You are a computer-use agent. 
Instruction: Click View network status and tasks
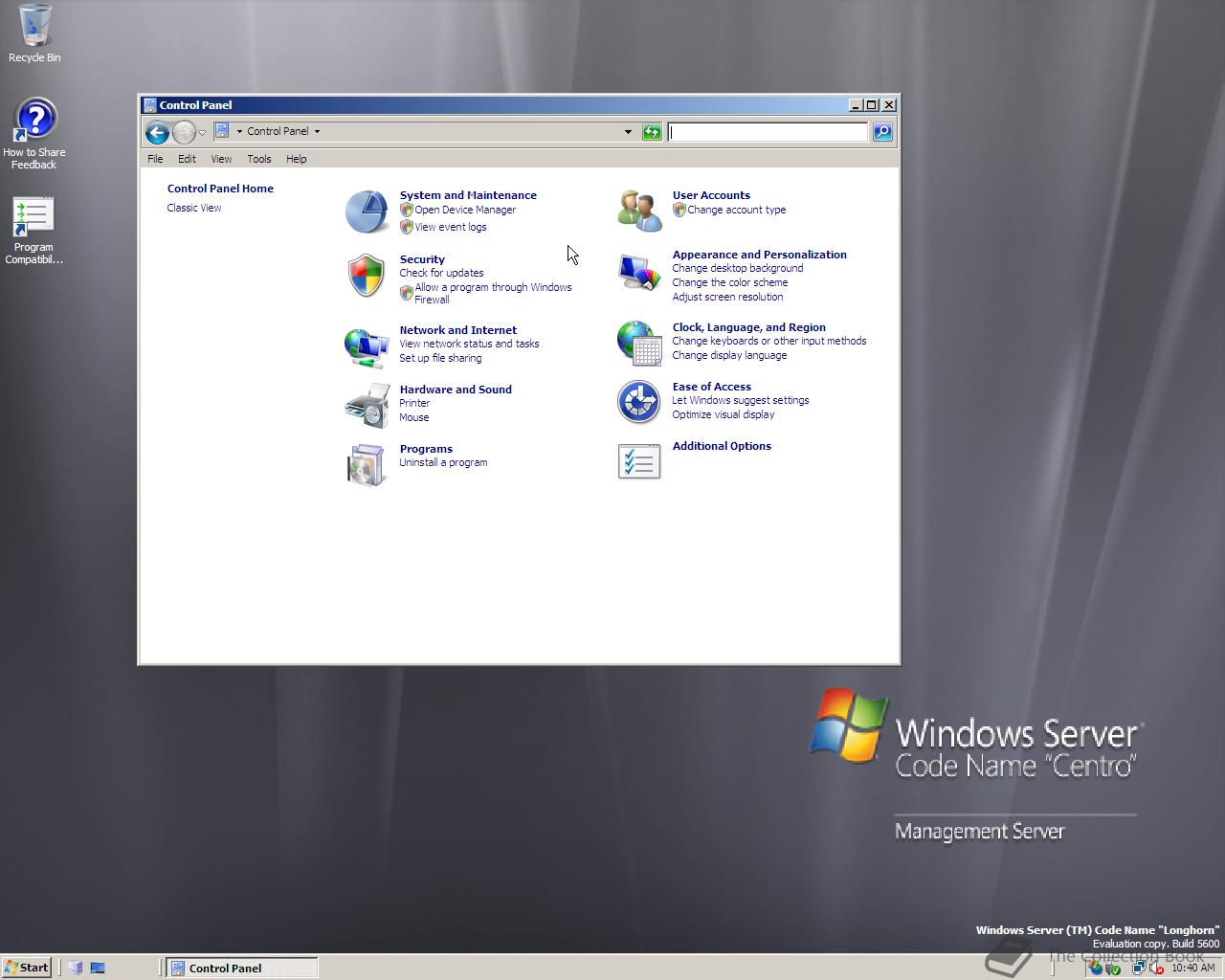click(469, 344)
